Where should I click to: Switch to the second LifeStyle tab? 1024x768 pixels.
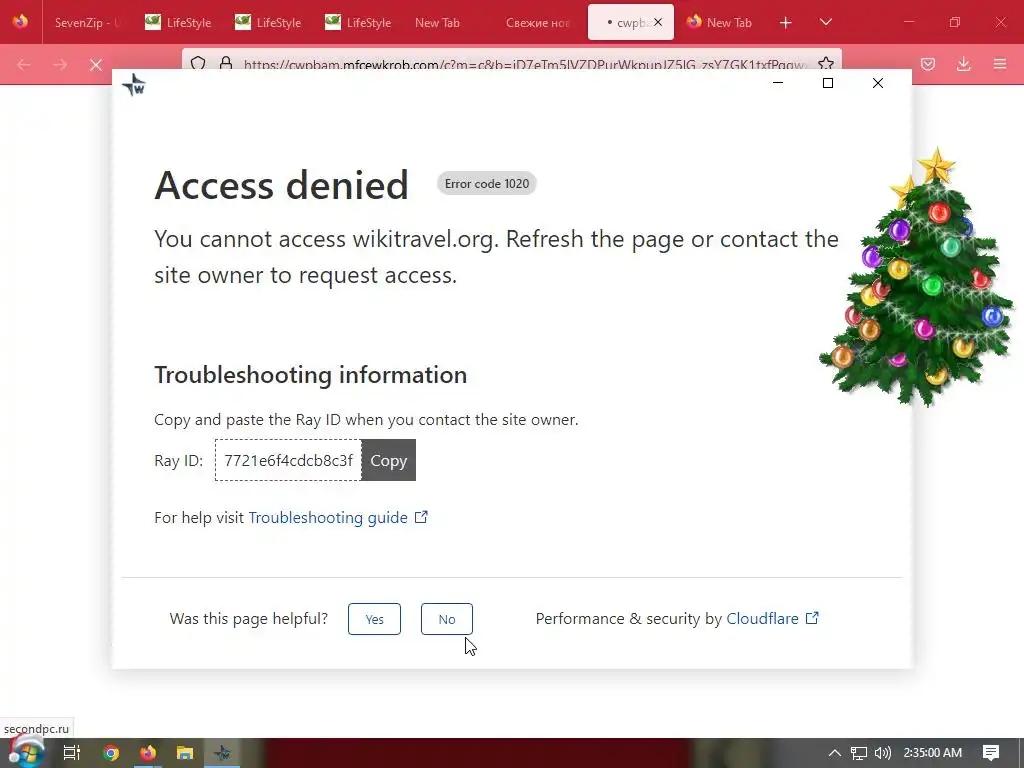(268, 22)
